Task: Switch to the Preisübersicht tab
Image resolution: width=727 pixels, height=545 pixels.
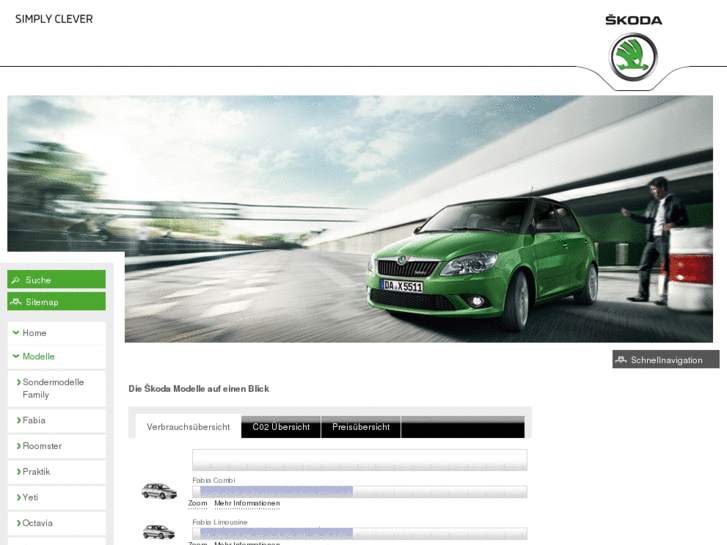Action: tap(361, 427)
